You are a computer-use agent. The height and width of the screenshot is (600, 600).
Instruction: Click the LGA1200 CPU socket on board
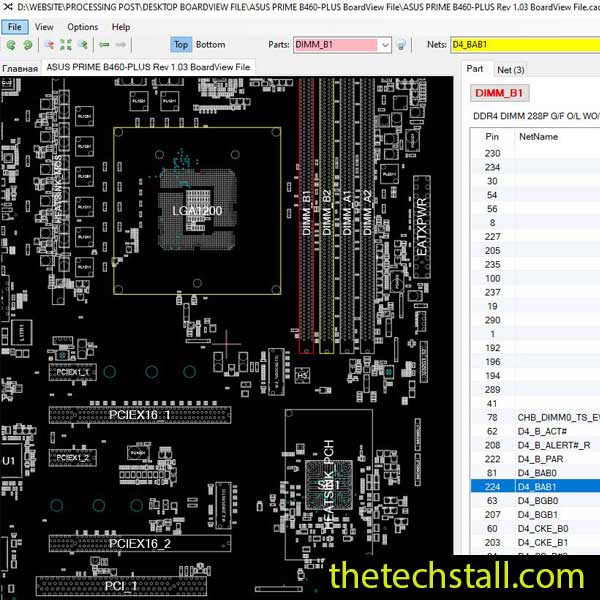tap(196, 211)
